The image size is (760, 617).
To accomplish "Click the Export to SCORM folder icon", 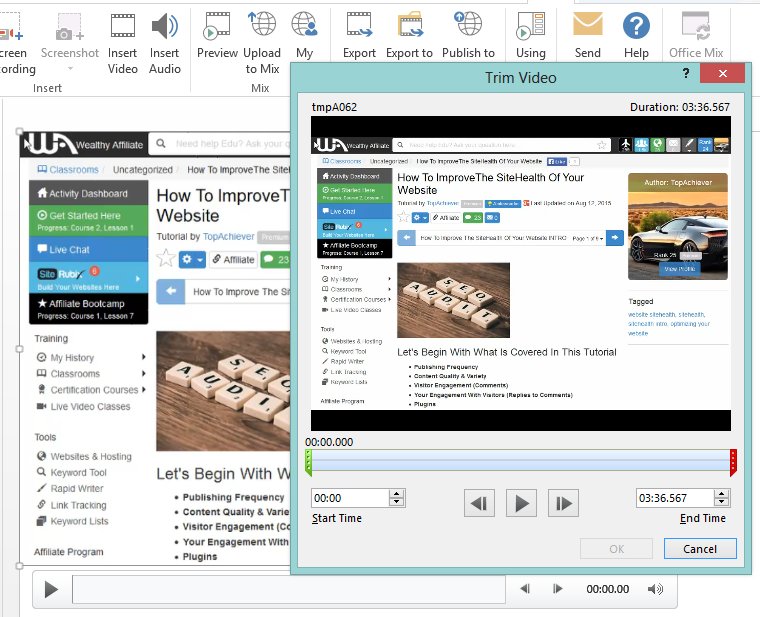I will tap(411, 25).
